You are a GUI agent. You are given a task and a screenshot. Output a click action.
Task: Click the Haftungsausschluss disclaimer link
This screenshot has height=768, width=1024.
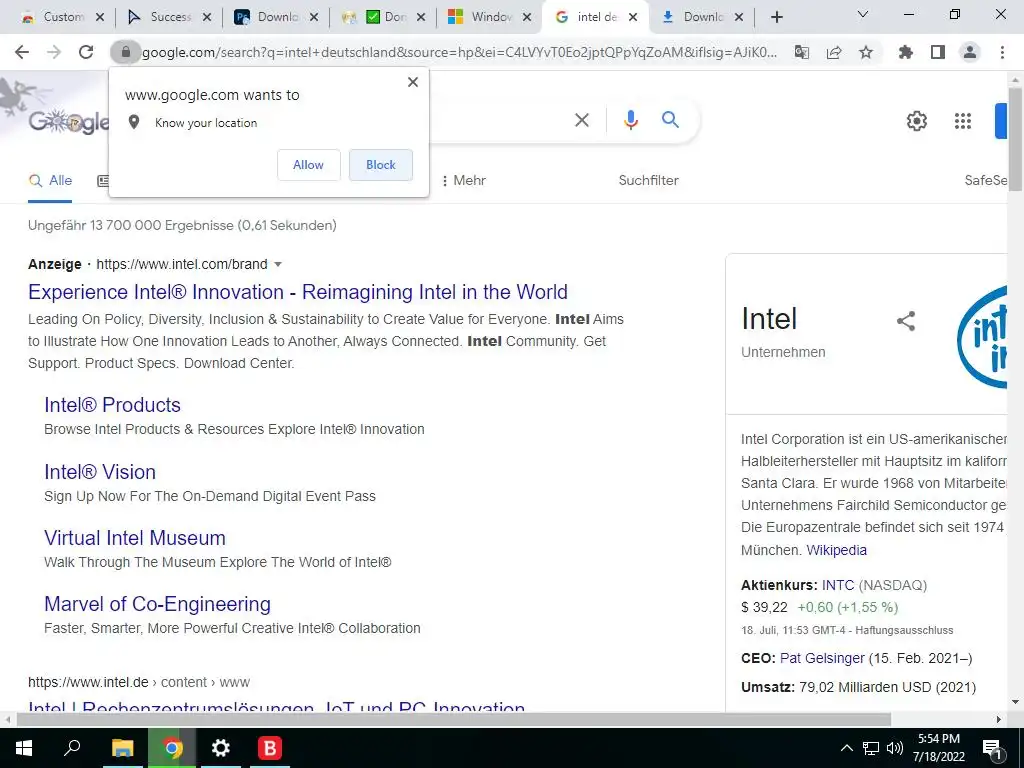click(904, 630)
